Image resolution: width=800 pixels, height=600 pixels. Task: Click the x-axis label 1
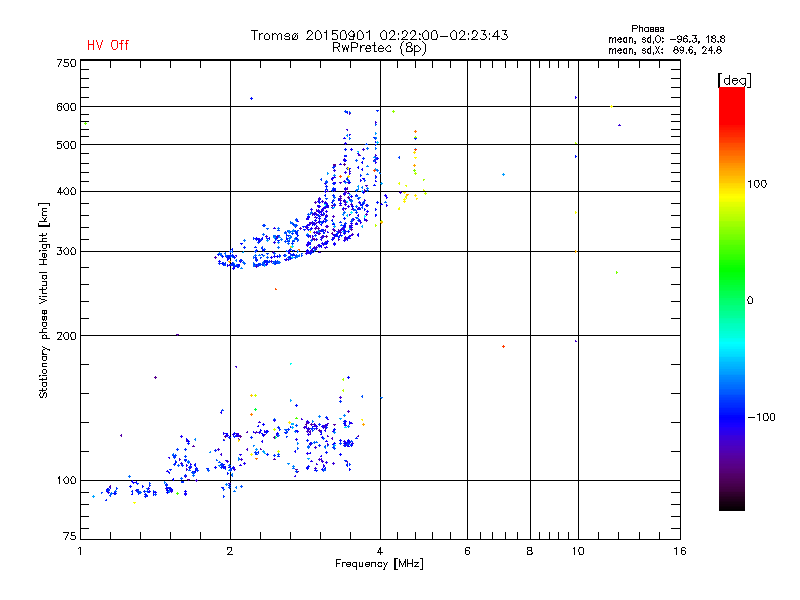point(80,551)
